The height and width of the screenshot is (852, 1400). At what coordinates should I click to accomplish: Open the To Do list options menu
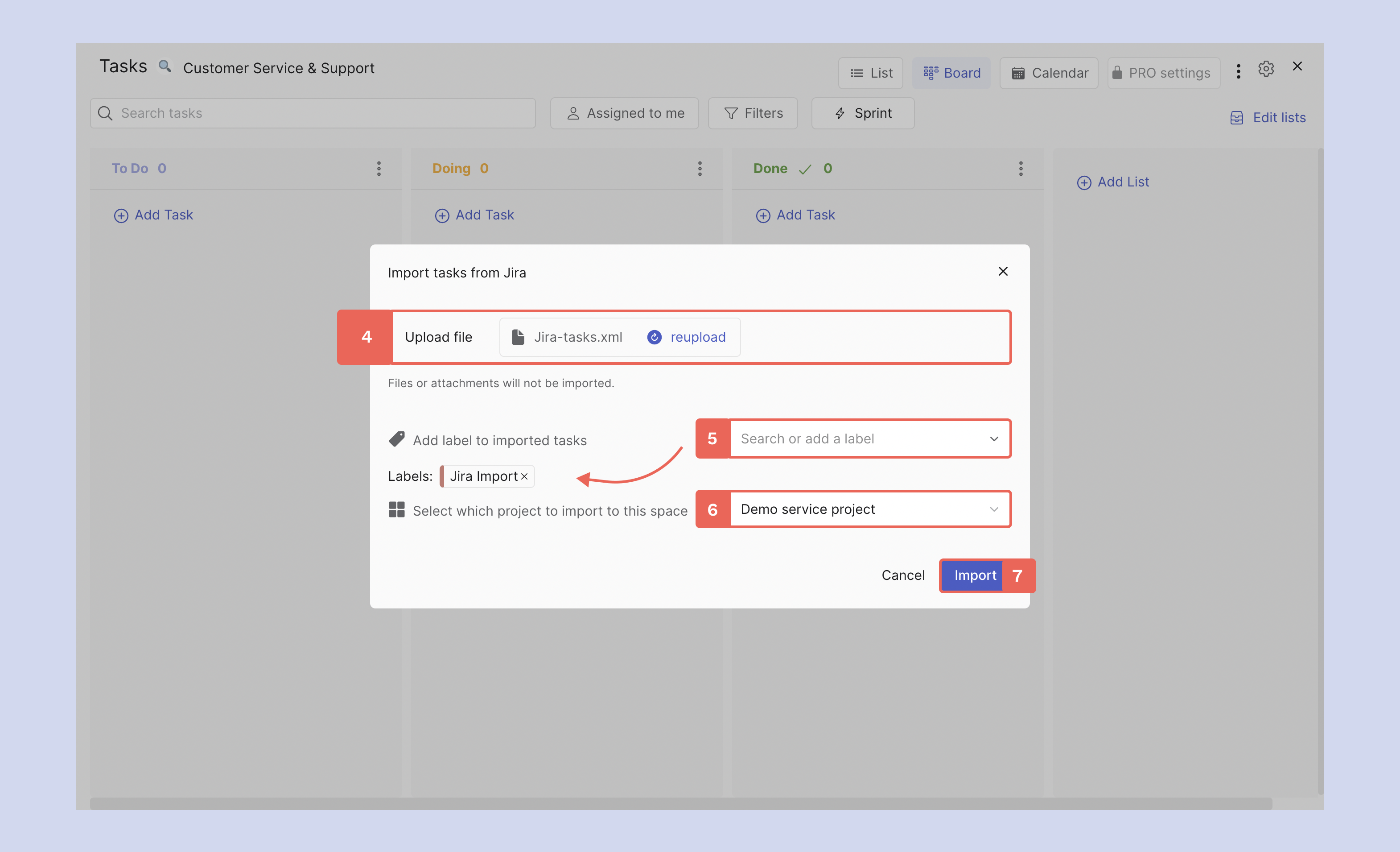click(x=379, y=168)
